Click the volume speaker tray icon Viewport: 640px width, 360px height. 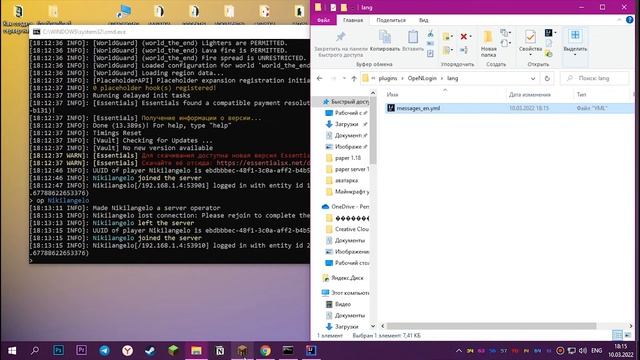click(583, 351)
